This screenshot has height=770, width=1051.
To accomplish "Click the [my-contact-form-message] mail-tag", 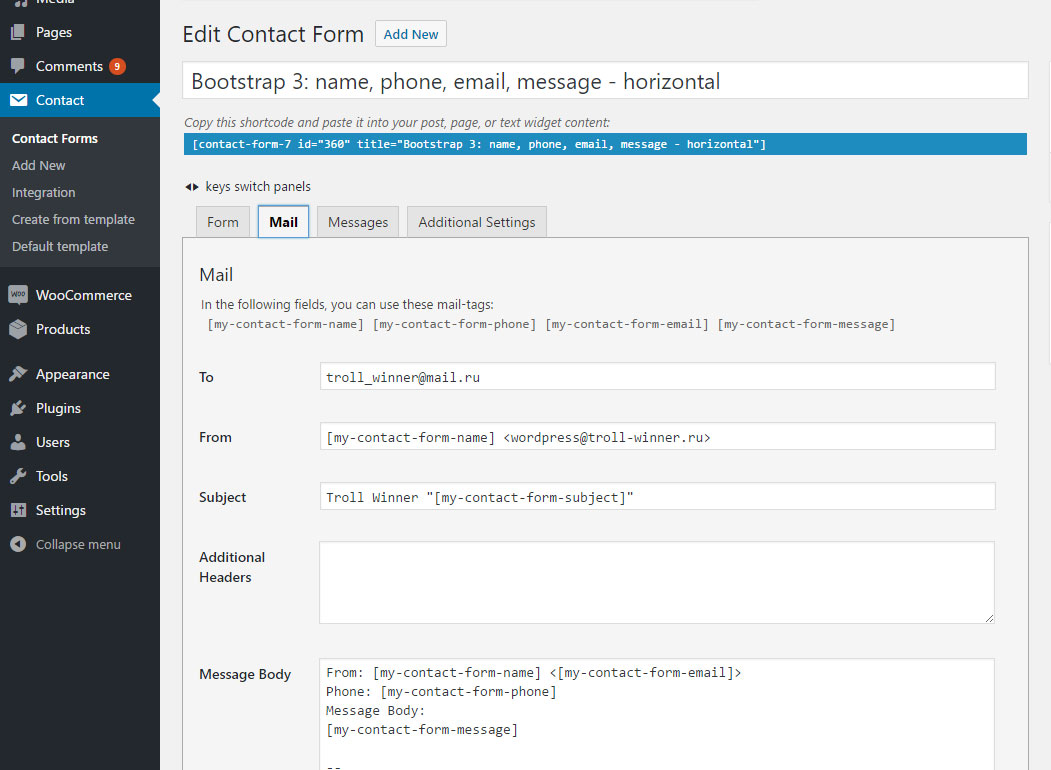I will [x=806, y=324].
